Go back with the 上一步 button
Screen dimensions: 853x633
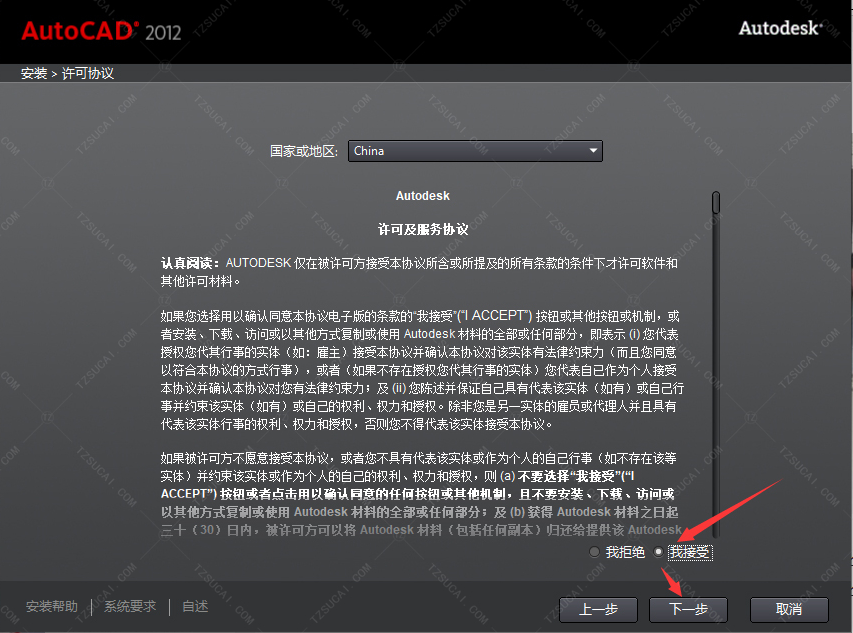[x=598, y=608]
